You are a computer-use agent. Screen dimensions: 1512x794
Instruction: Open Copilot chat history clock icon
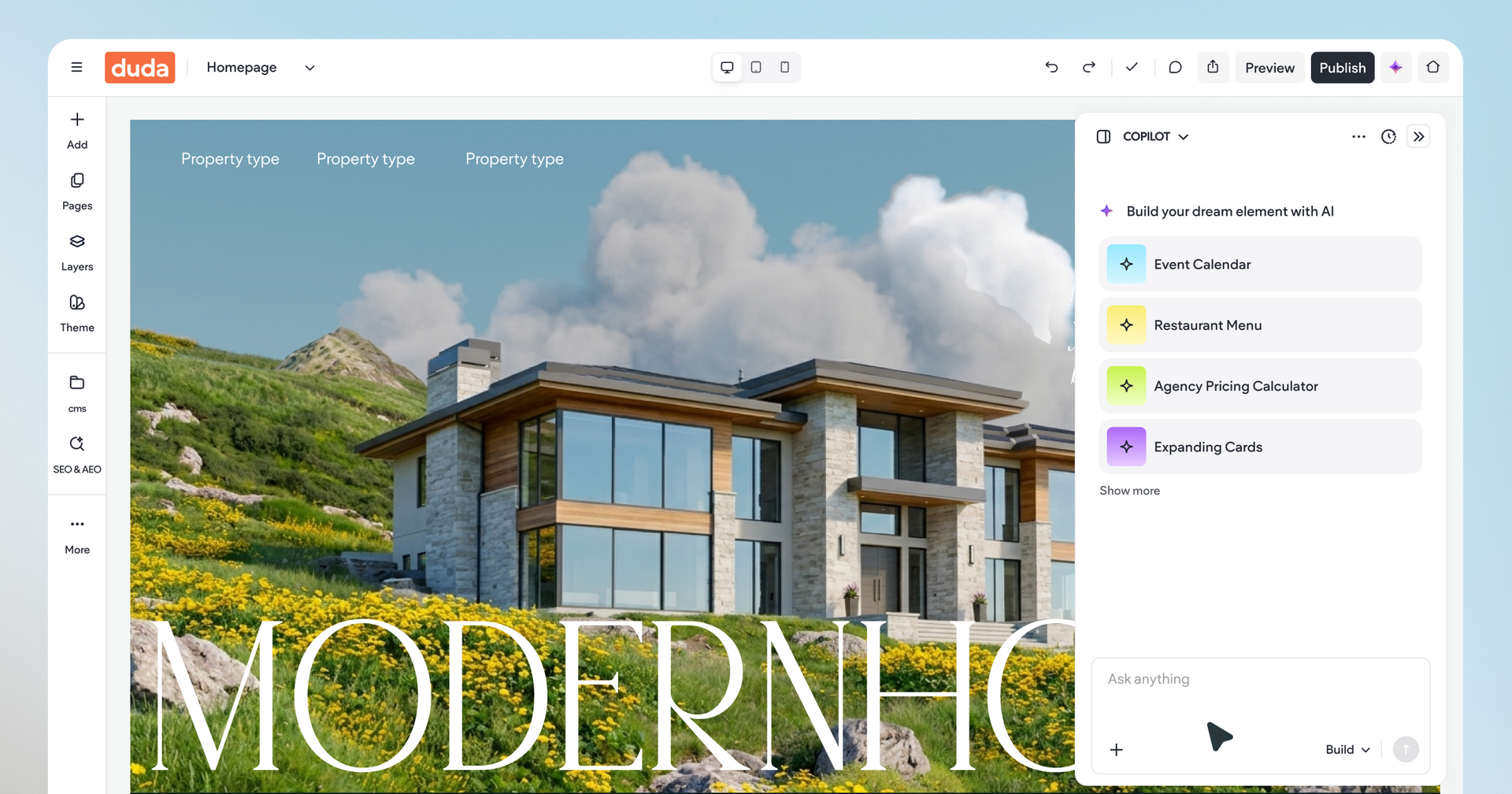tap(1388, 137)
